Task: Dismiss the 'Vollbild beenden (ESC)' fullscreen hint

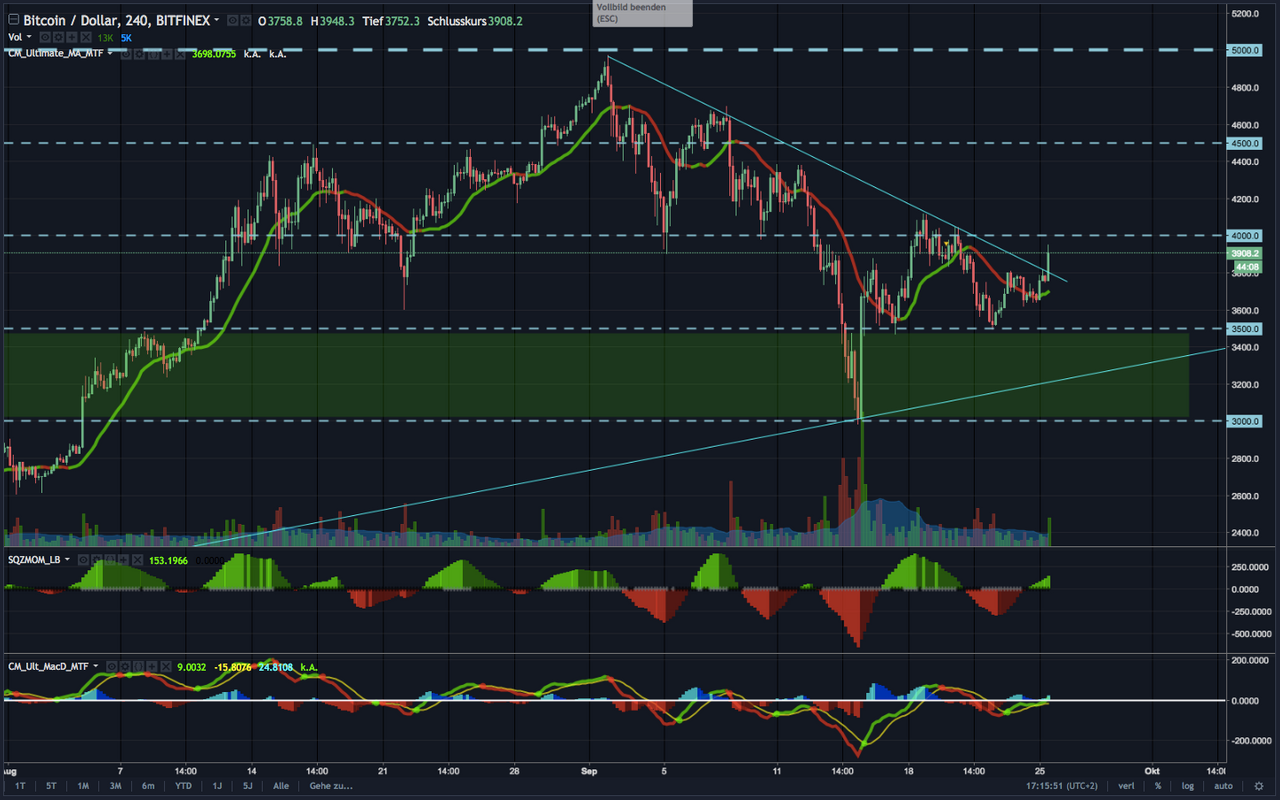Action: click(x=642, y=13)
